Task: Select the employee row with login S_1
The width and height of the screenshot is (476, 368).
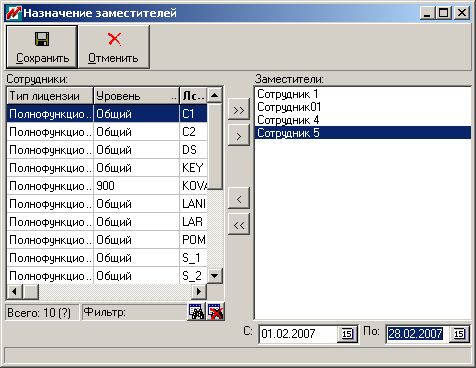Action: coord(107,258)
